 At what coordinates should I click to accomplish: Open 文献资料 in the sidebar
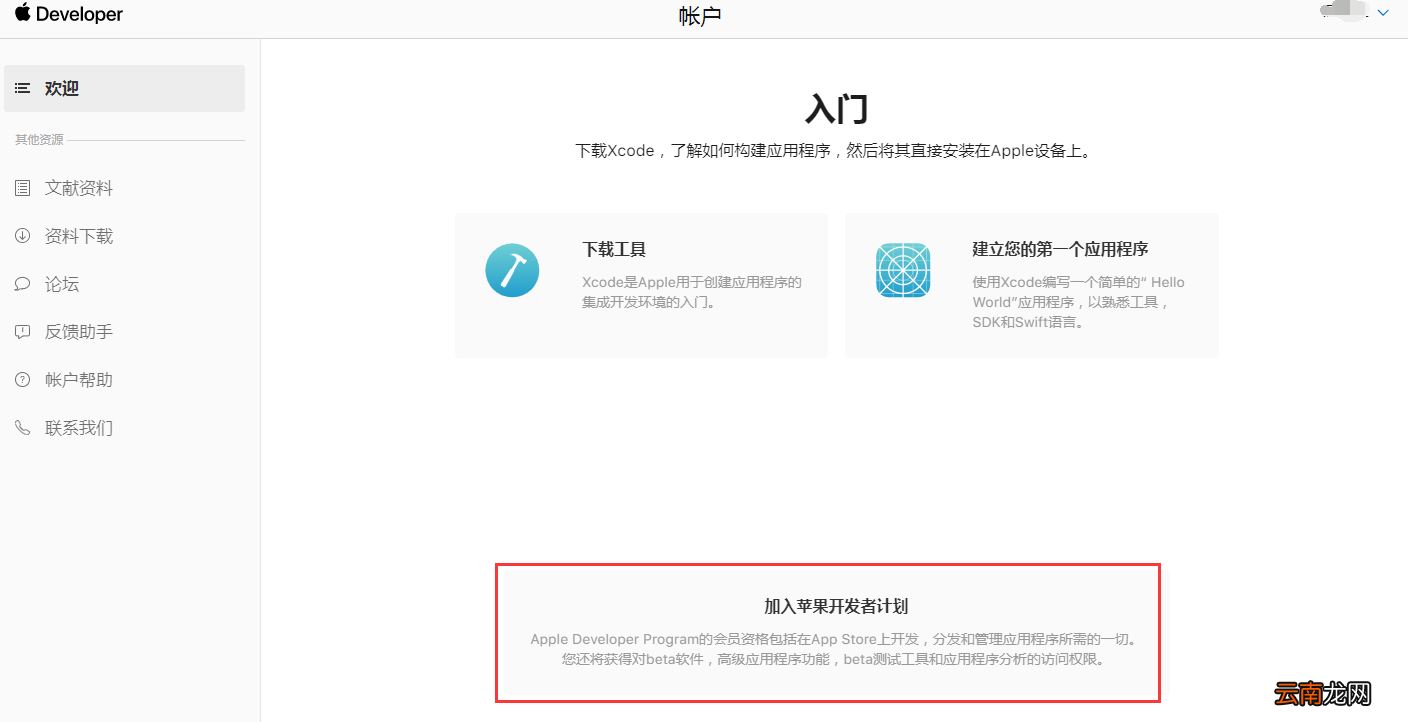coord(79,188)
